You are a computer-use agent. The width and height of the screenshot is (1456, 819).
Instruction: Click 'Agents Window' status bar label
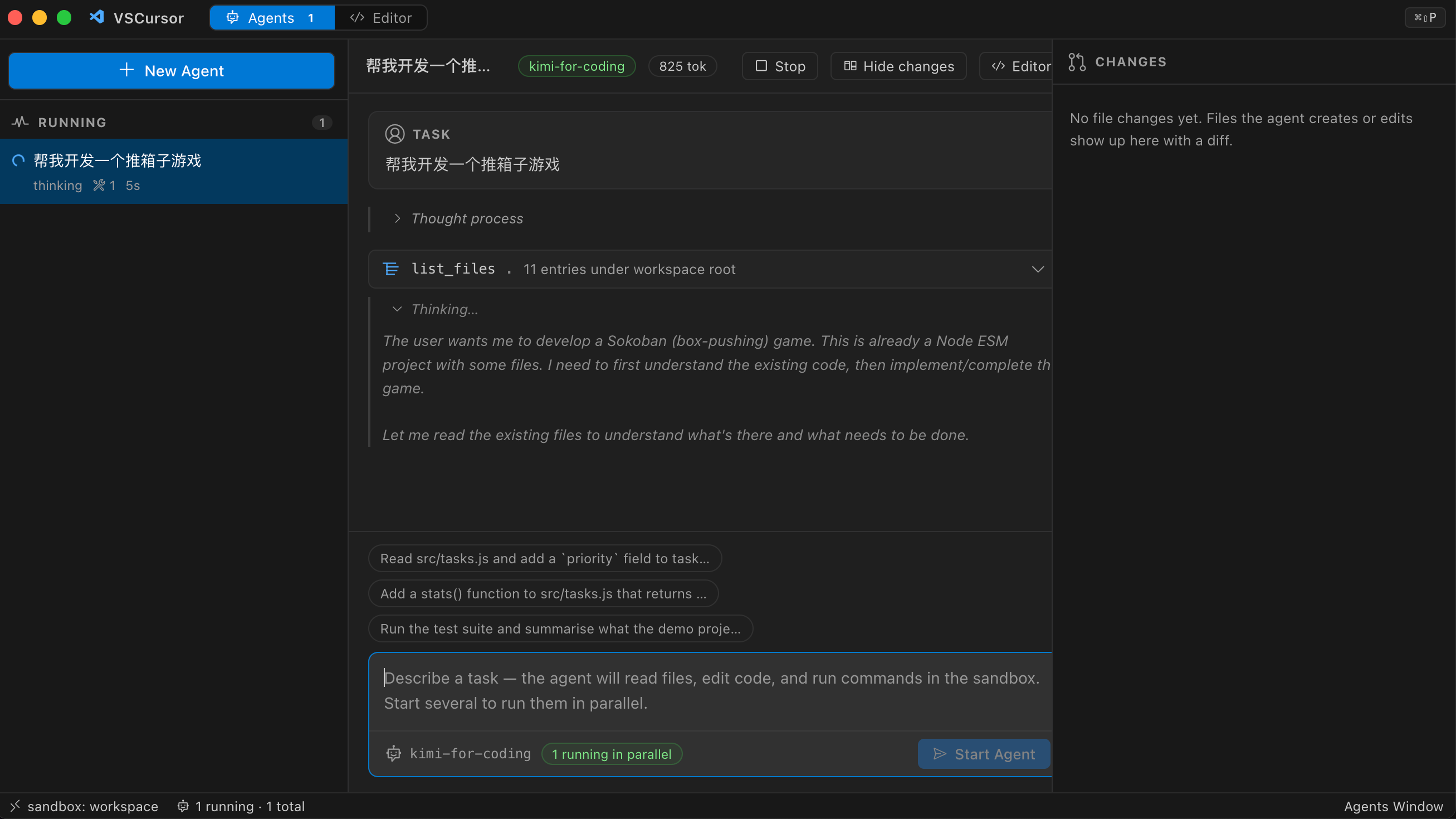point(1393,807)
